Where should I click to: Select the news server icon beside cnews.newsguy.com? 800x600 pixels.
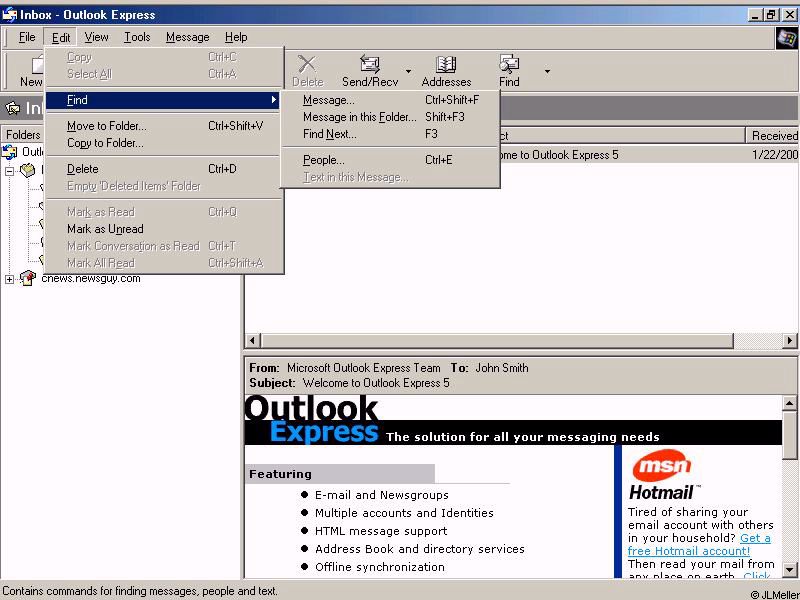coord(28,279)
